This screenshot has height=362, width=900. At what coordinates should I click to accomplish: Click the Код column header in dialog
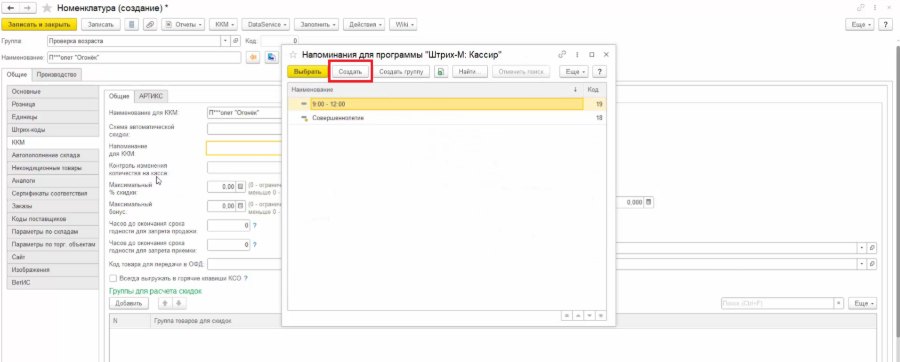pyautogui.click(x=593, y=90)
